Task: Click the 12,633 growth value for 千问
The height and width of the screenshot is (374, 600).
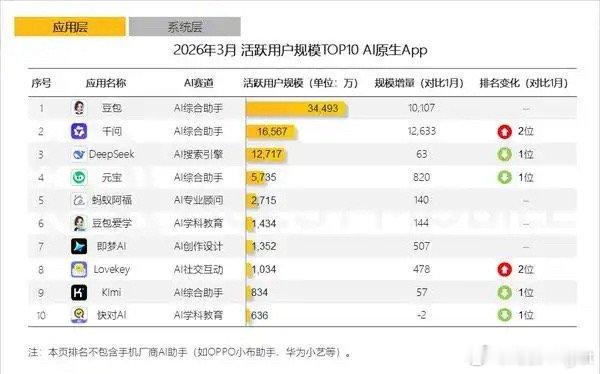Action: (x=422, y=131)
